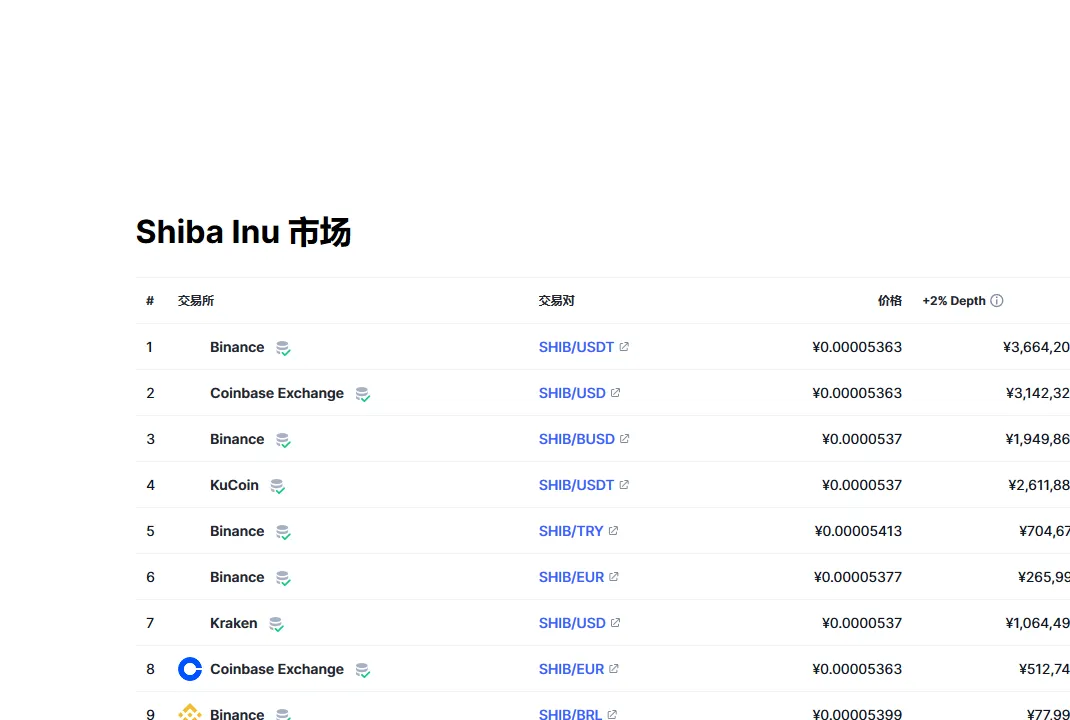This screenshot has width=1070, height=720.
Task: Click reserves verified icon for Binance row 6
Action: pos(283,579)
